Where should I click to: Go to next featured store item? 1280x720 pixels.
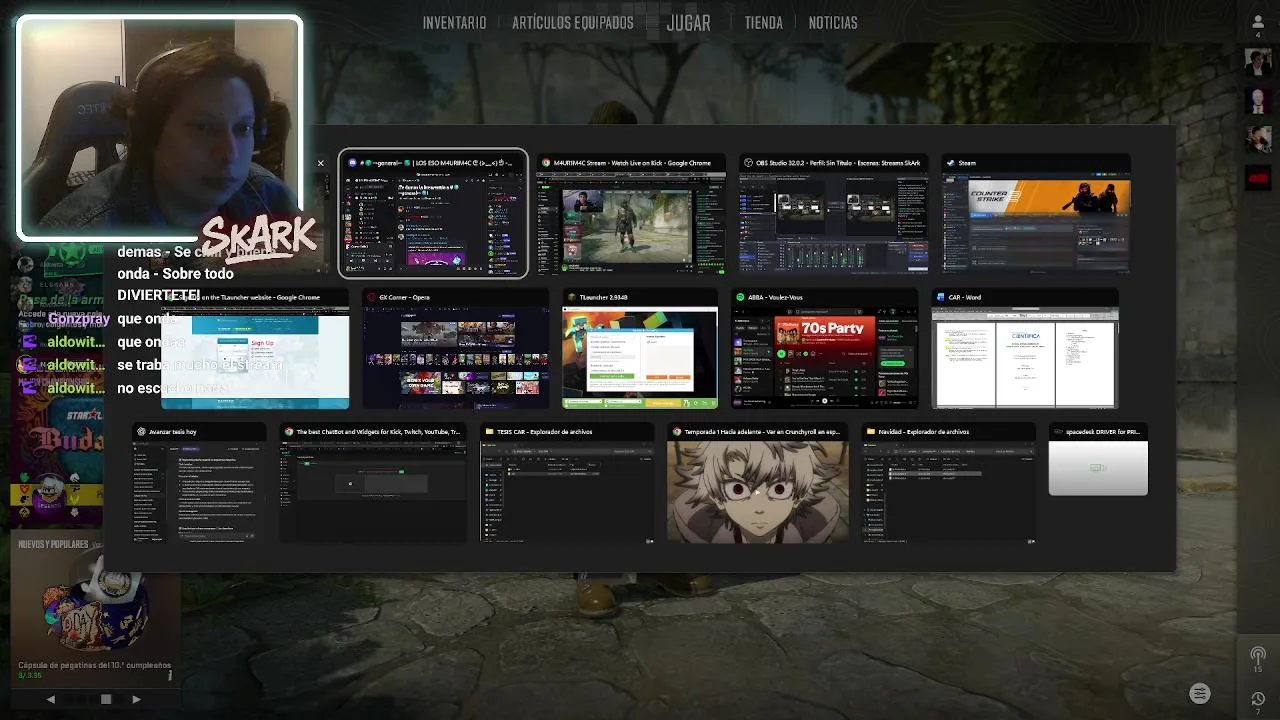coord(136,700)
